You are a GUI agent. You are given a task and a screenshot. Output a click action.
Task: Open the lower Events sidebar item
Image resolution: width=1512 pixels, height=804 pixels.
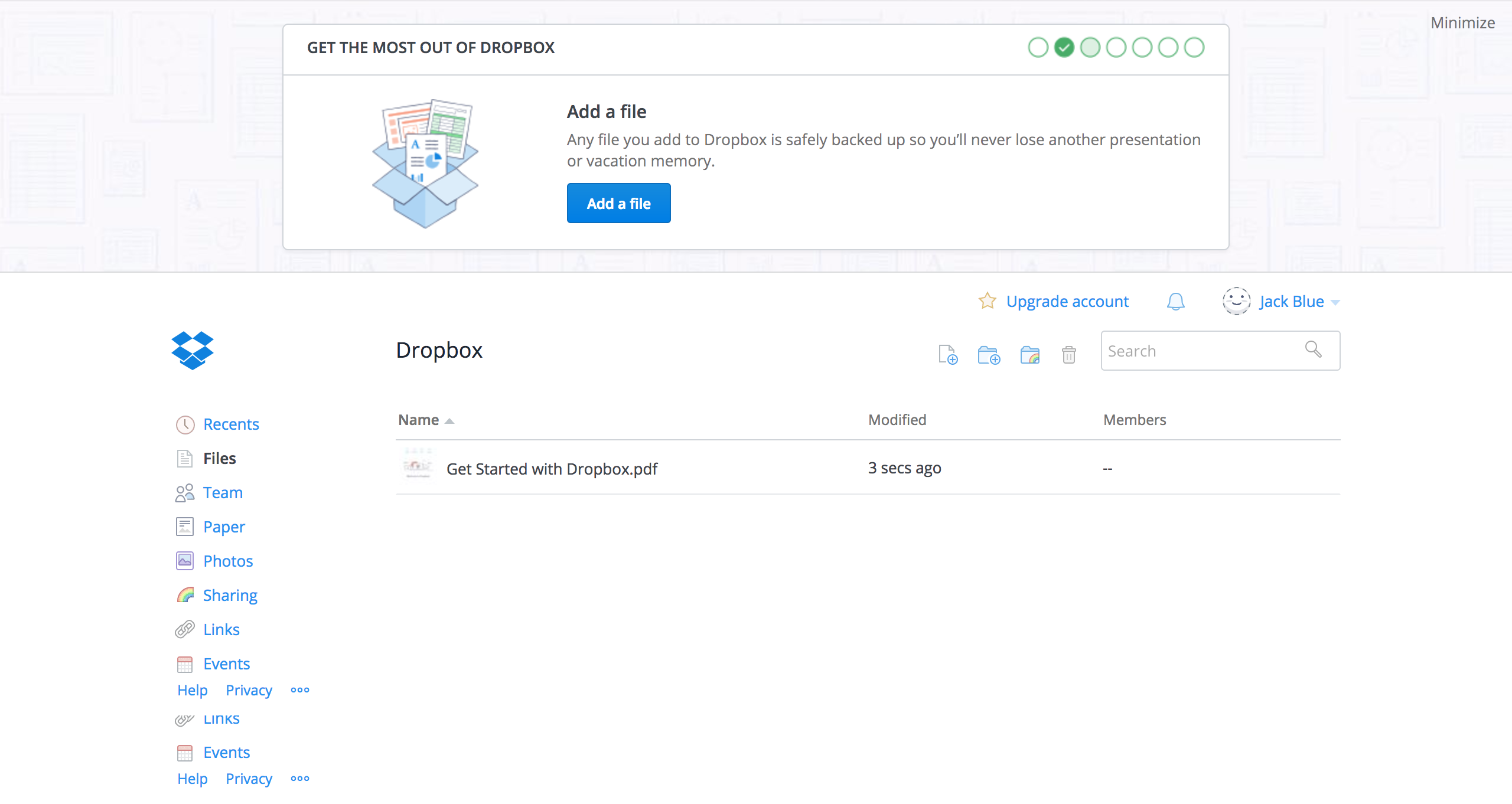(227, 752)
